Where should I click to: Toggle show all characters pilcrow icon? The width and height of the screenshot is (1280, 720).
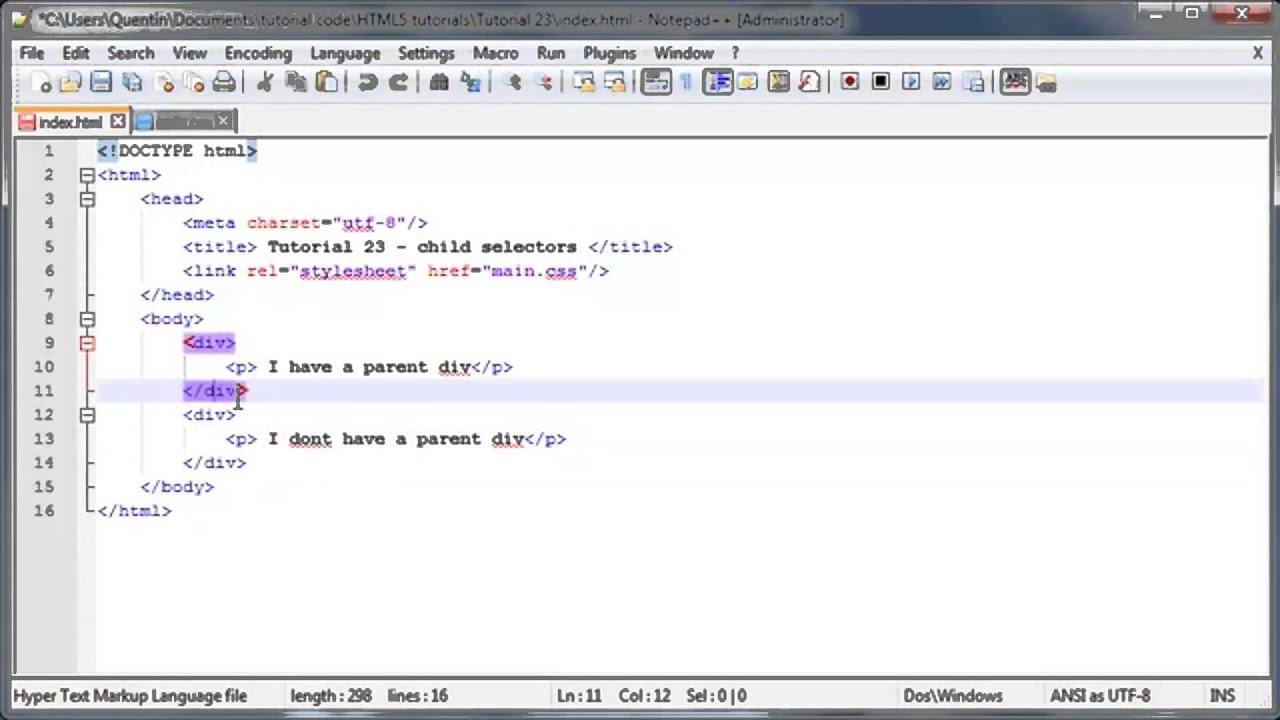click(686, 83)
